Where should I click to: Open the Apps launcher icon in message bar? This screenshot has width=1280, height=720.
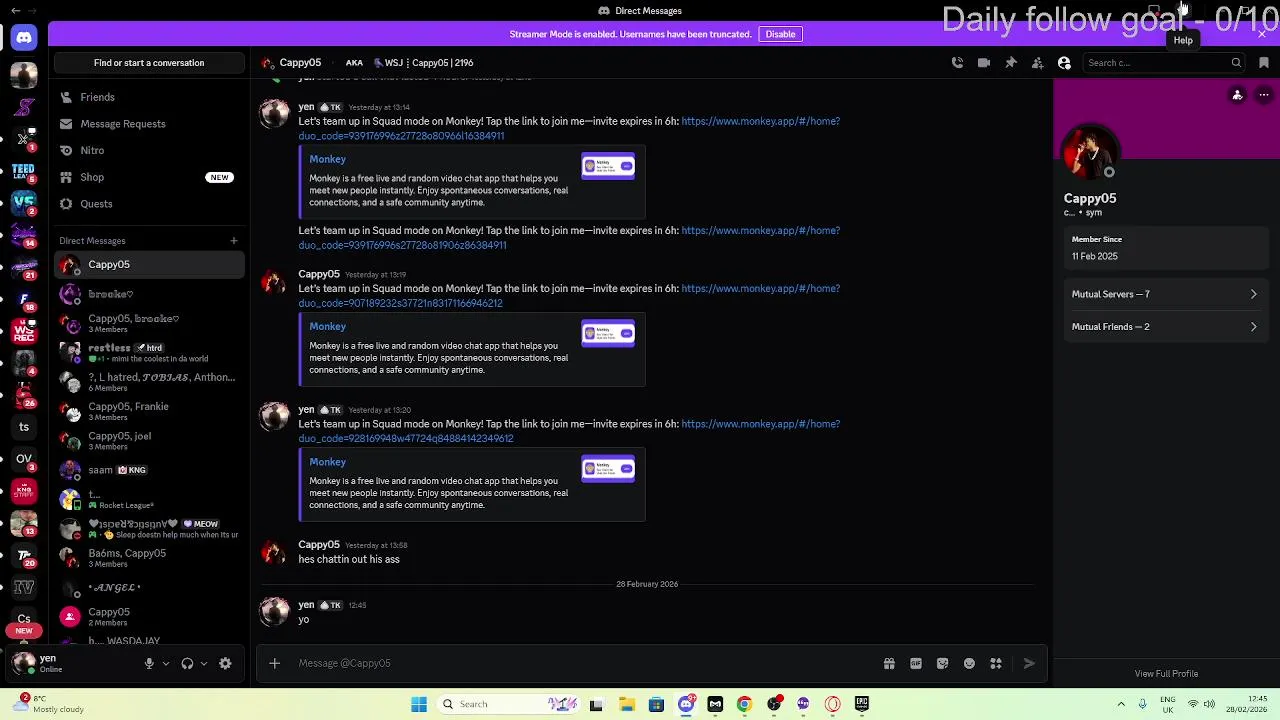996,663
